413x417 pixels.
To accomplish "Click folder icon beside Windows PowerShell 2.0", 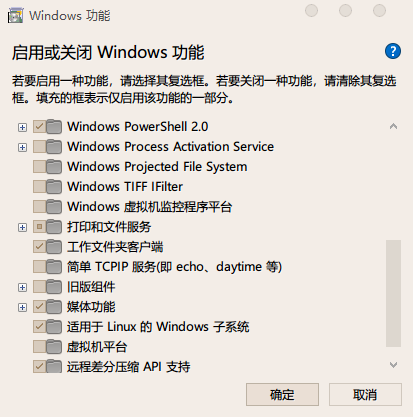I will (x=54, y=127).
